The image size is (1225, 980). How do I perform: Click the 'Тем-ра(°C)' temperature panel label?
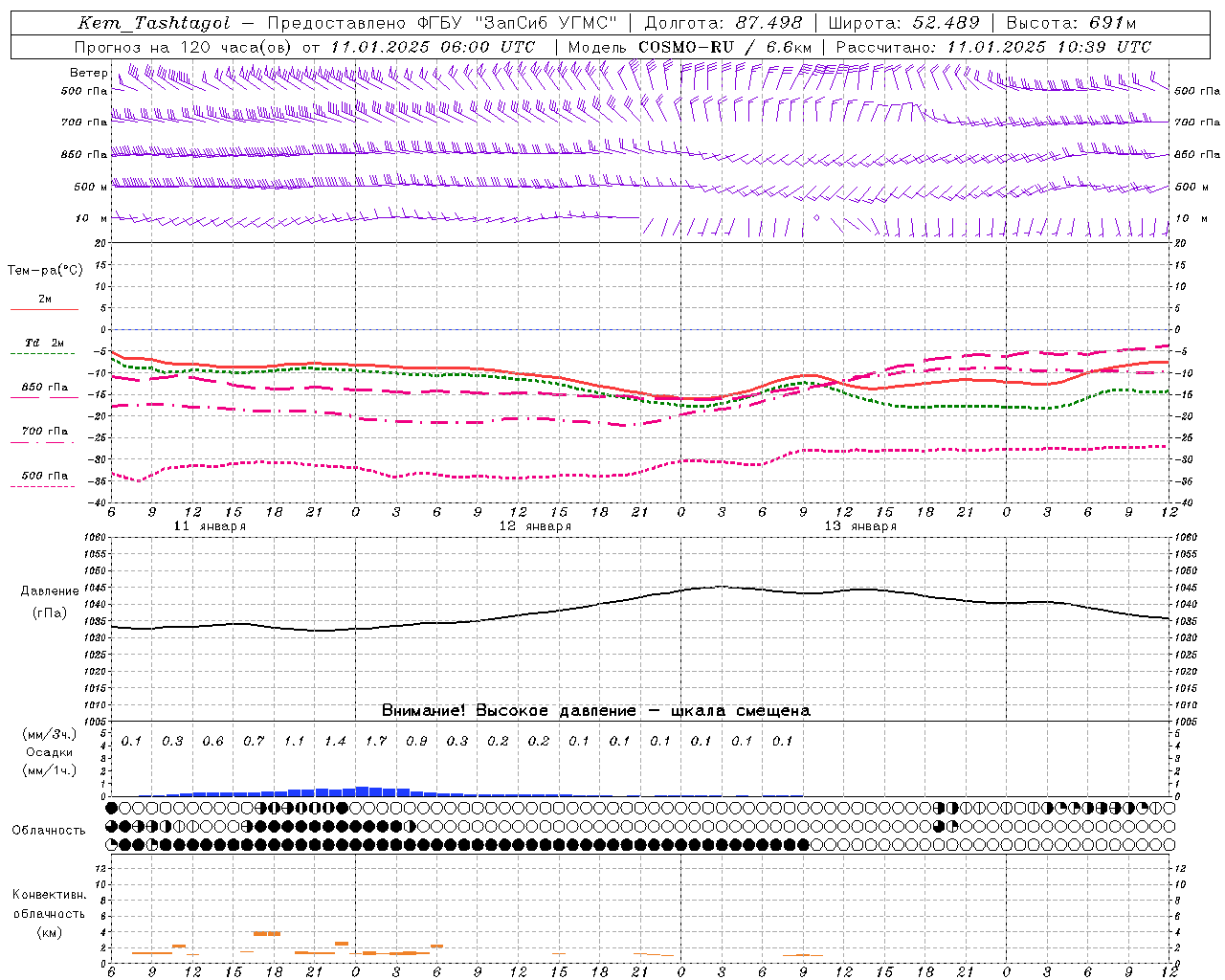coord(45,271)
